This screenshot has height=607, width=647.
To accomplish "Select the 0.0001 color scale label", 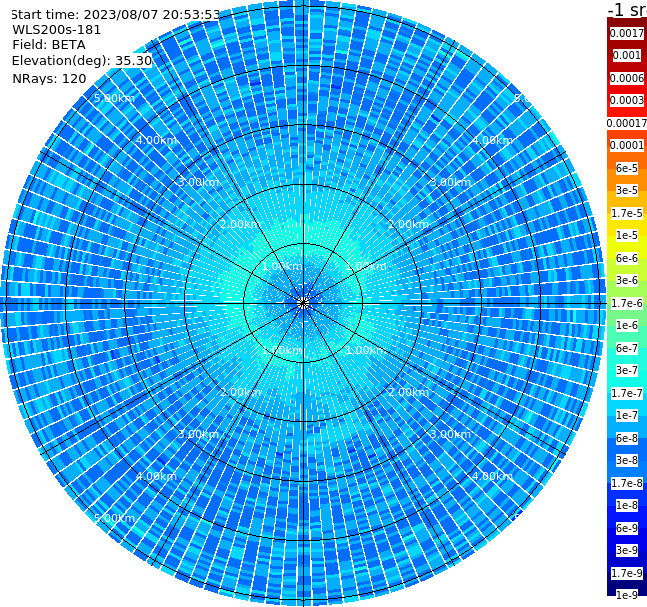I will (627, 145).
